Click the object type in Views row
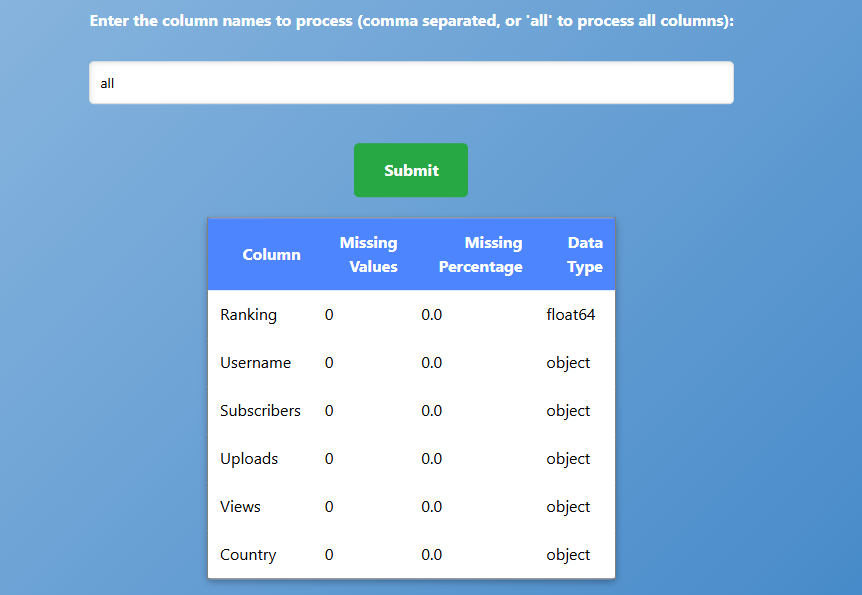 (x=568, y=506)
